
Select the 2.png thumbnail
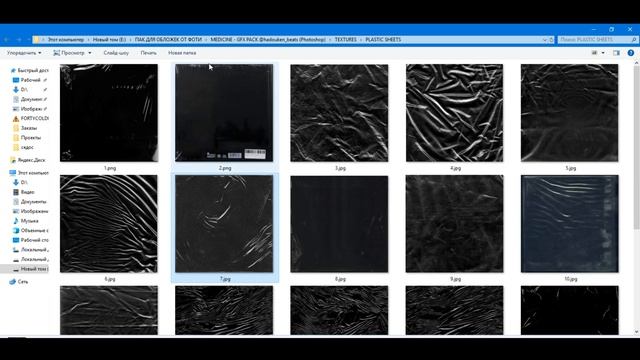point(224,113)
